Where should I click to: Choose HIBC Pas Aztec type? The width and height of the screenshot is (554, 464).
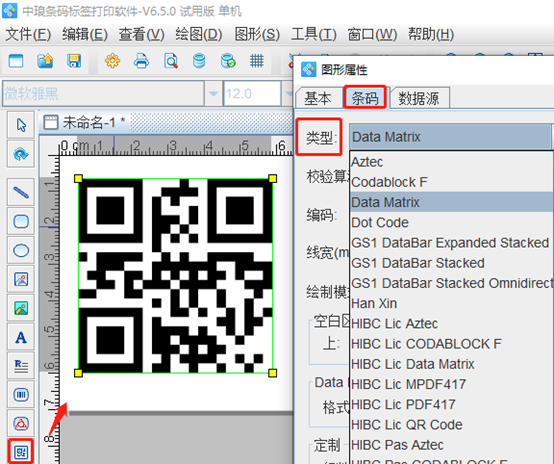click(452, 445)
